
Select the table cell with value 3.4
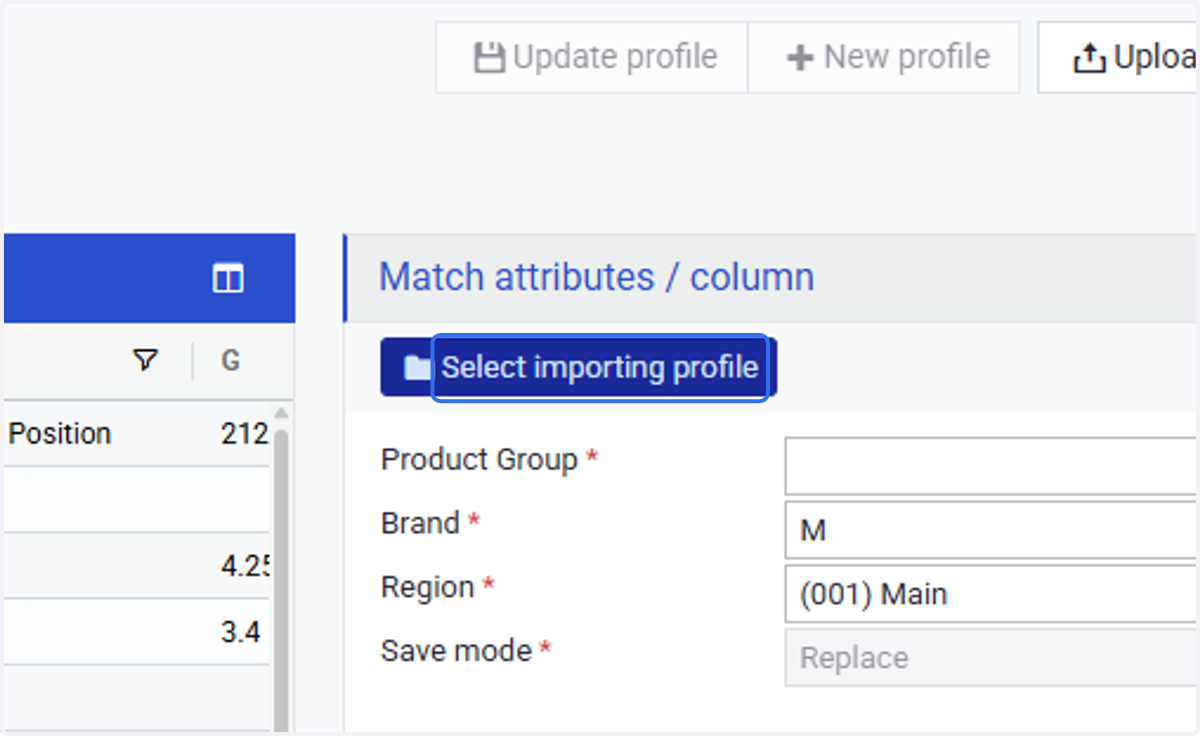[x=240, y=632]
